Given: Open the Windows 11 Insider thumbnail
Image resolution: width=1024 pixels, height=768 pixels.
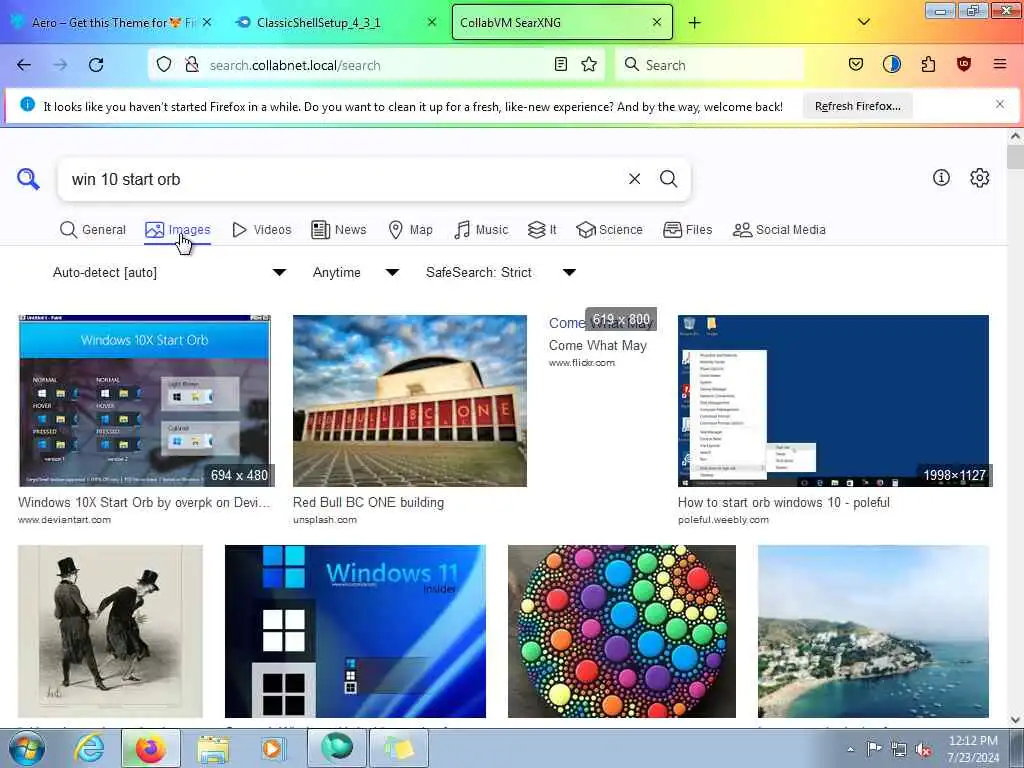Looking at the screenshot, I should coord(355,631).
